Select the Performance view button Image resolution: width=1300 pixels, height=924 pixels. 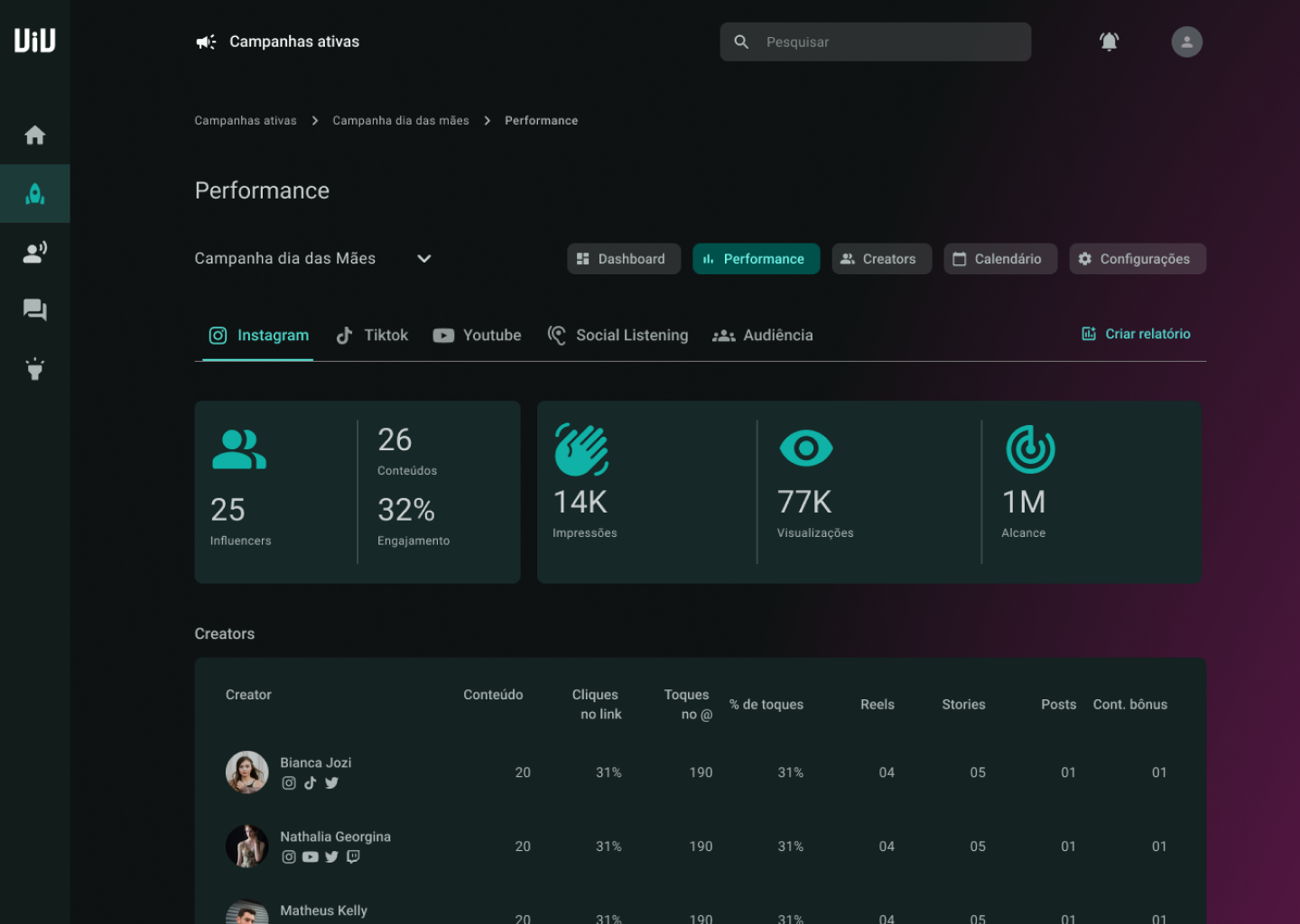pos(756,259)
